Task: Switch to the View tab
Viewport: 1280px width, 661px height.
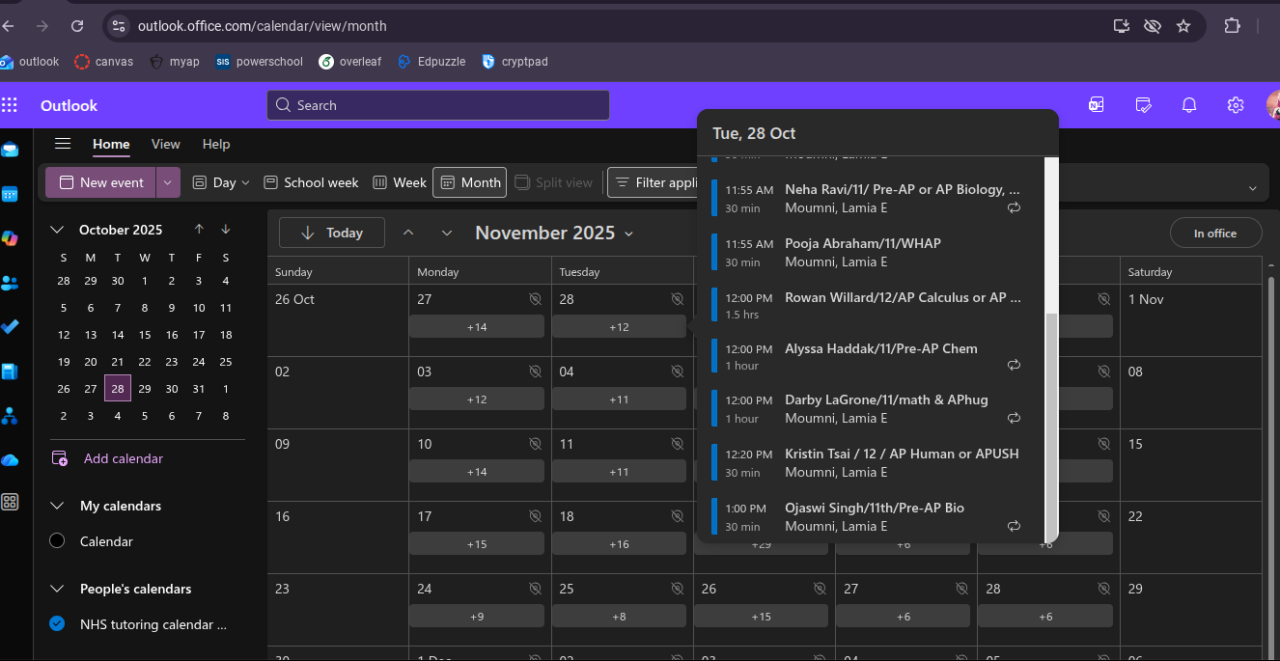Action: [x=165, y=144]
